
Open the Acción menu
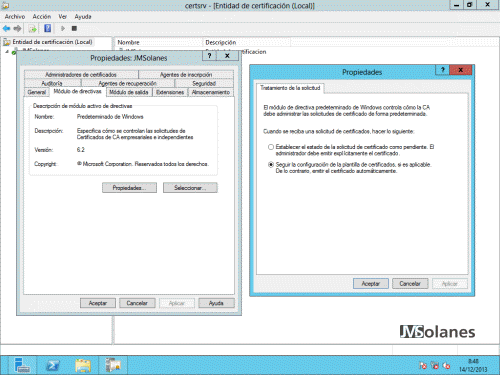[x=42, y=16]
